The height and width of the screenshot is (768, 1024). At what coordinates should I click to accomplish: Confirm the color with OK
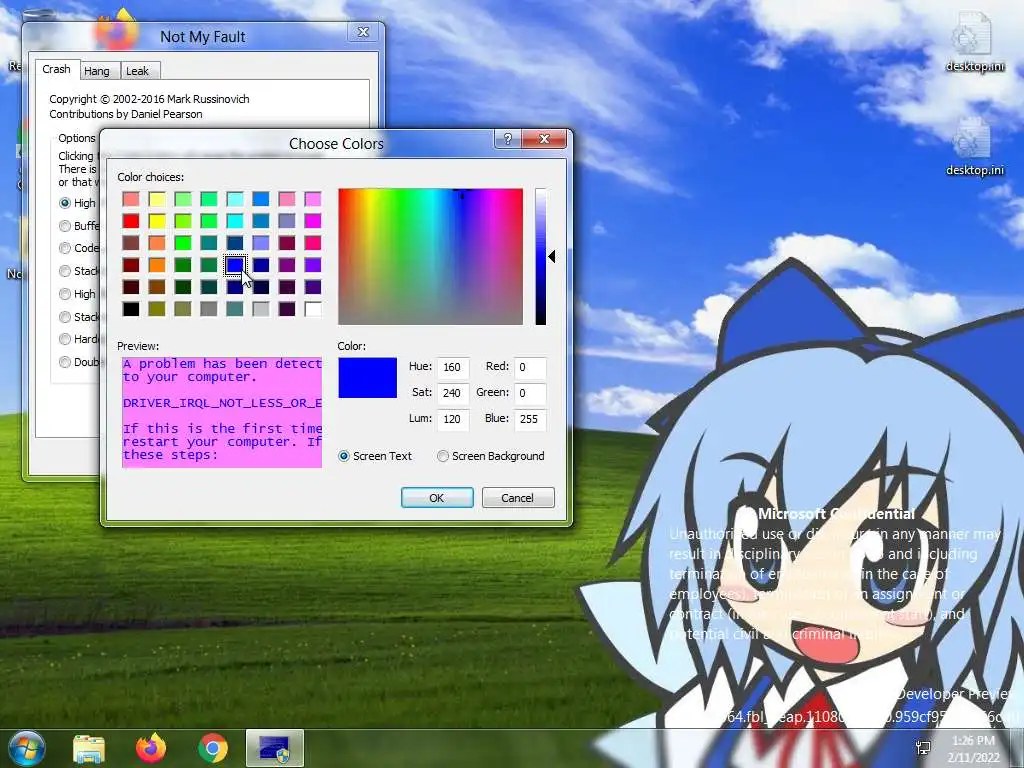click(437, 498)
